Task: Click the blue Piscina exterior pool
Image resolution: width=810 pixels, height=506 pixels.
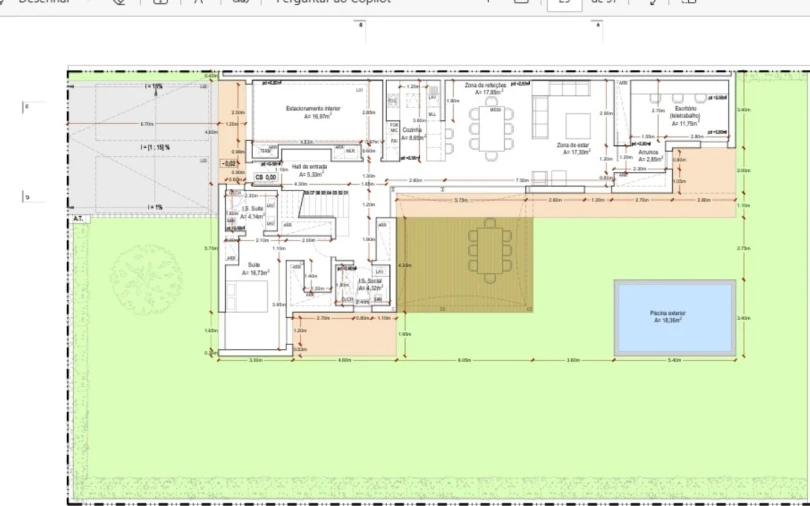Action: click(x=674, y=316)
